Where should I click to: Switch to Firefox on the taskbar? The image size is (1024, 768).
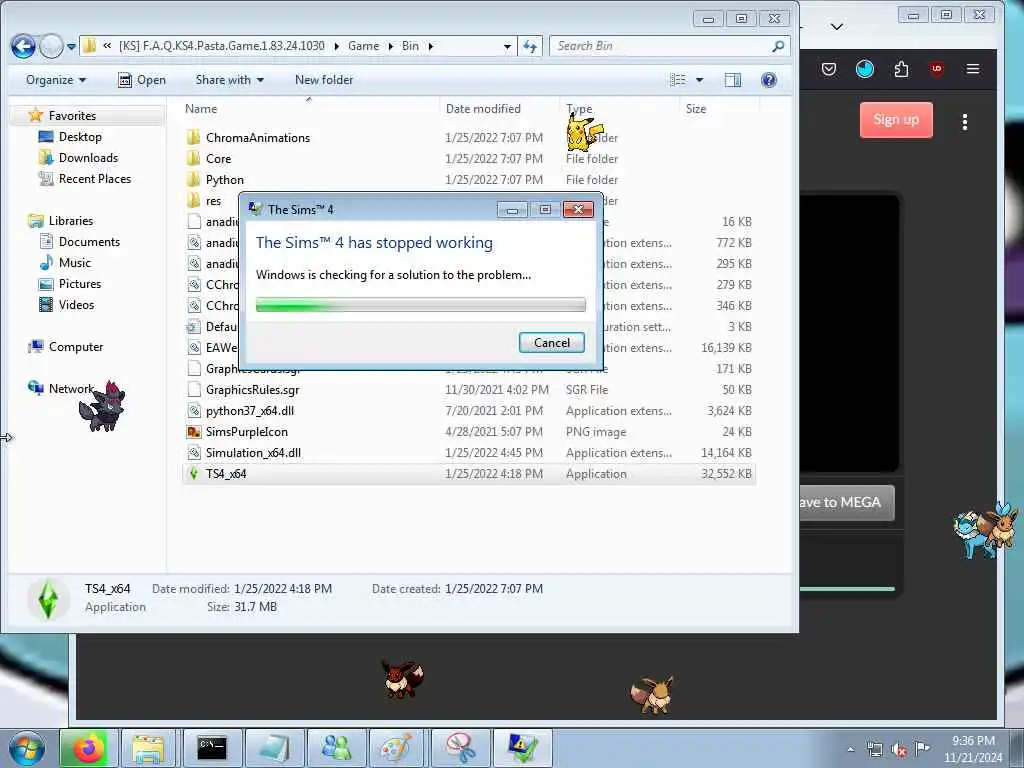click(x=88, y=748)
